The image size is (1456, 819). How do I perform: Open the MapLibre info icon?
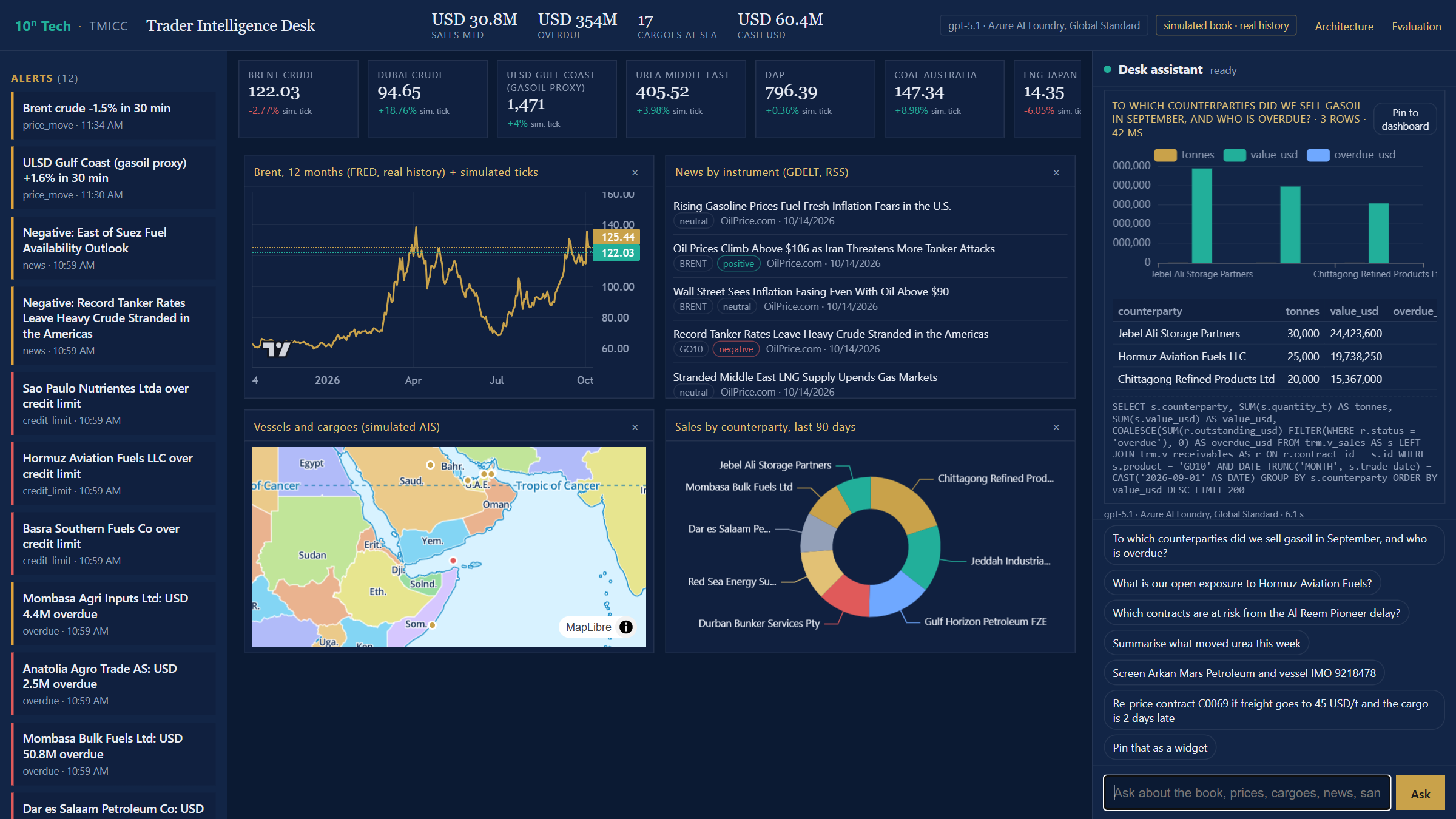coord(626,627)
